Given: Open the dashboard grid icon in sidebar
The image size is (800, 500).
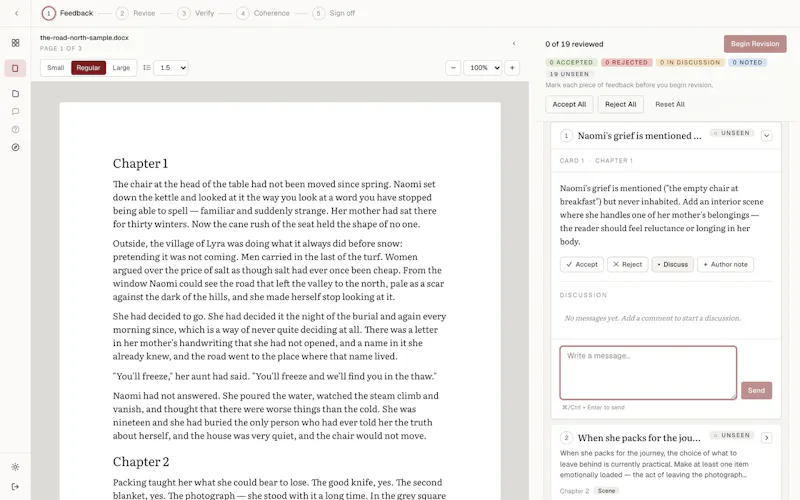Looking at the screenshot, I should [15, 43].
